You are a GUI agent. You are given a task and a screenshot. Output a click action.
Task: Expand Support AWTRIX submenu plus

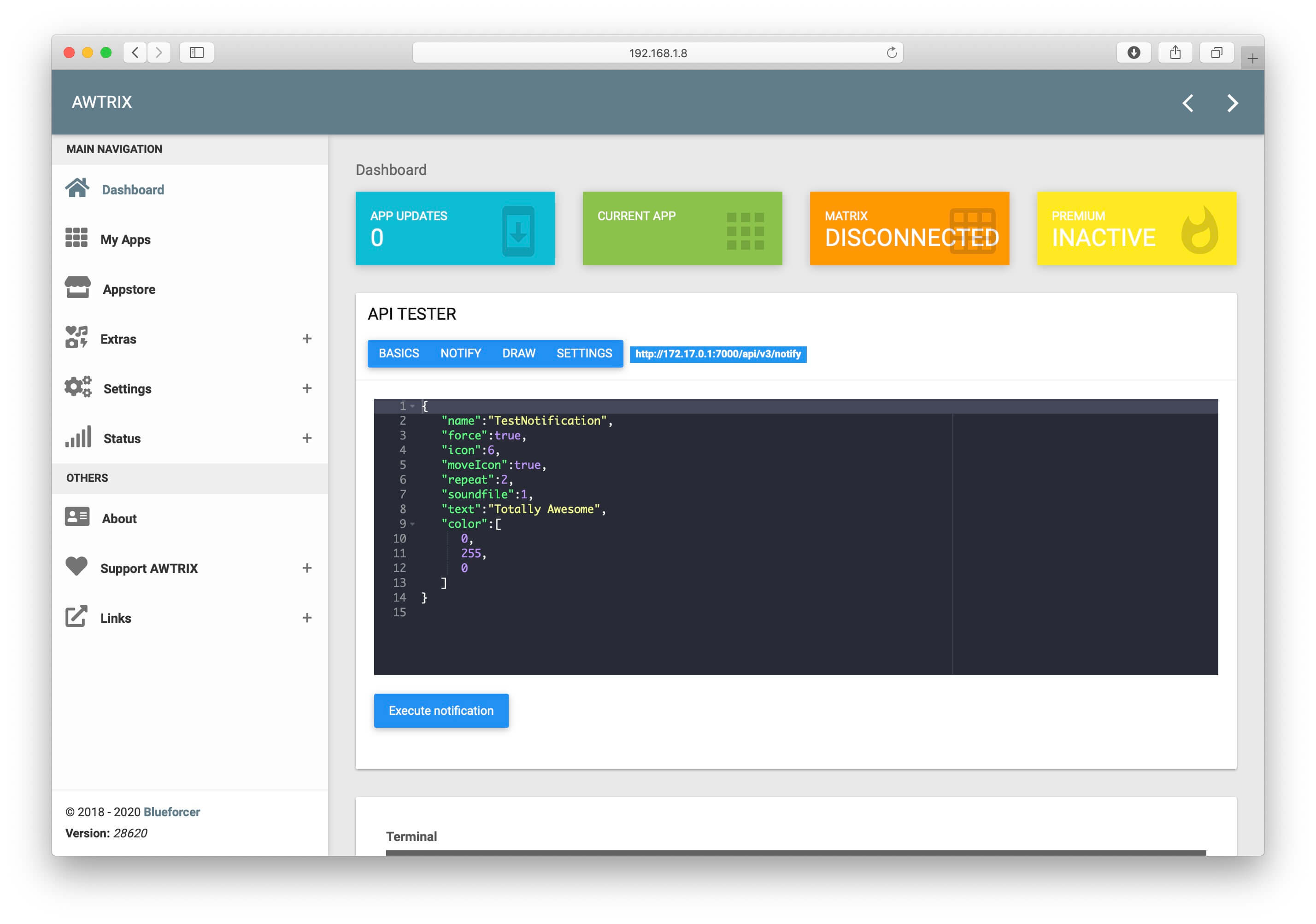coord(306,567)
